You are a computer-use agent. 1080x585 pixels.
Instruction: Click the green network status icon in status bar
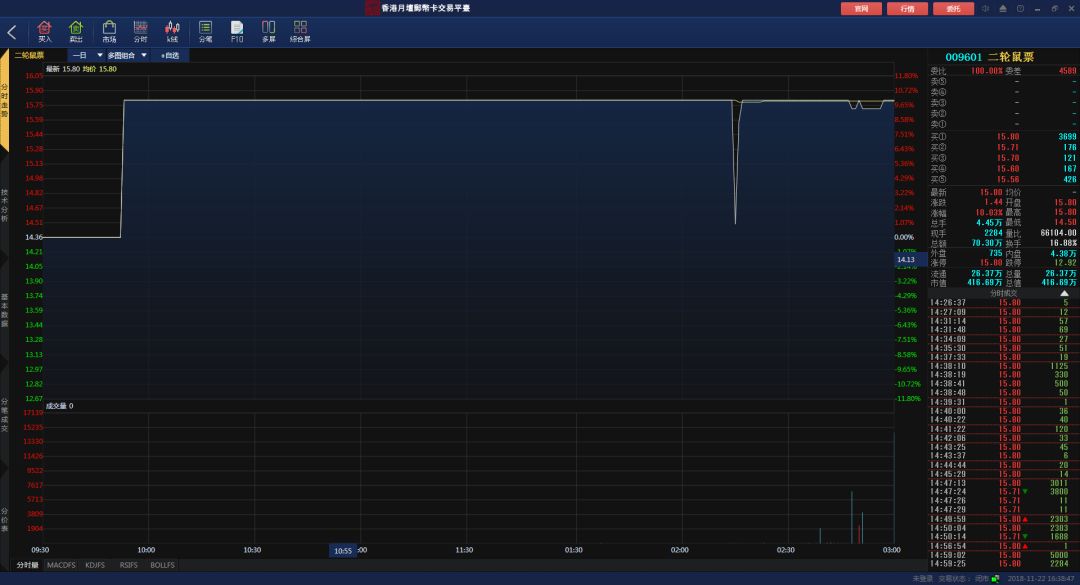click(x=995, y=579)
